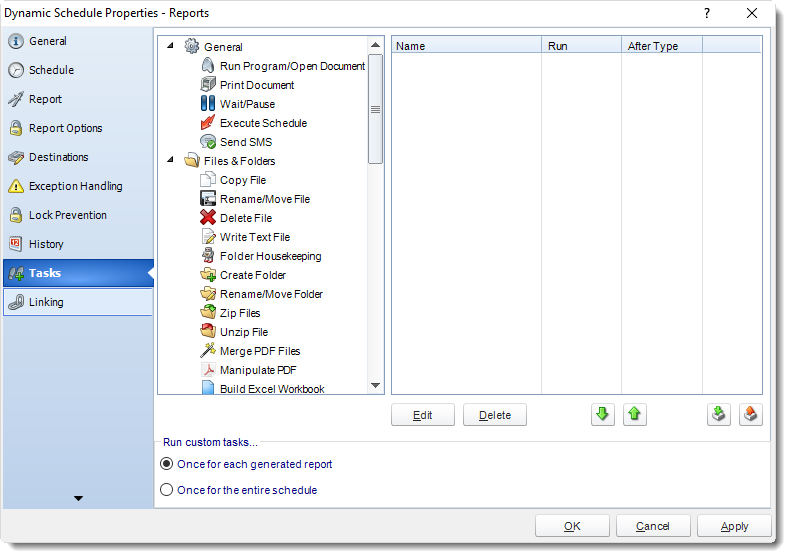Viewport: 791px width, 558px height.
Task: Collapse the General tree category
Action: point(171,45)
